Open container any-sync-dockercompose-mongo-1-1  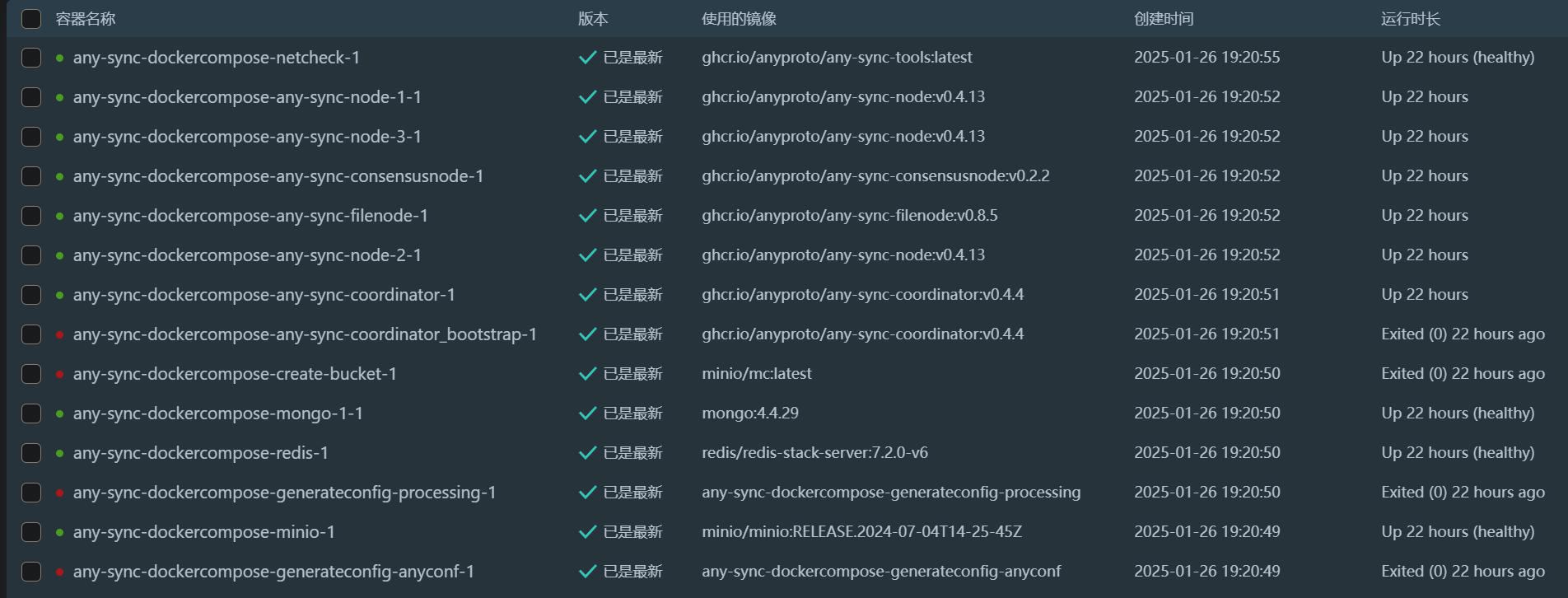tap(217, 413)
